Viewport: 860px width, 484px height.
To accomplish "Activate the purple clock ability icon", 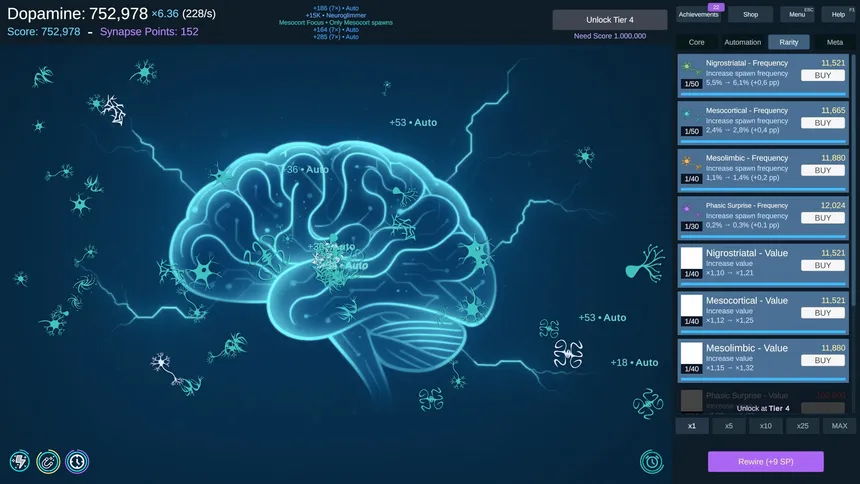I will click(x=77, y=461).
